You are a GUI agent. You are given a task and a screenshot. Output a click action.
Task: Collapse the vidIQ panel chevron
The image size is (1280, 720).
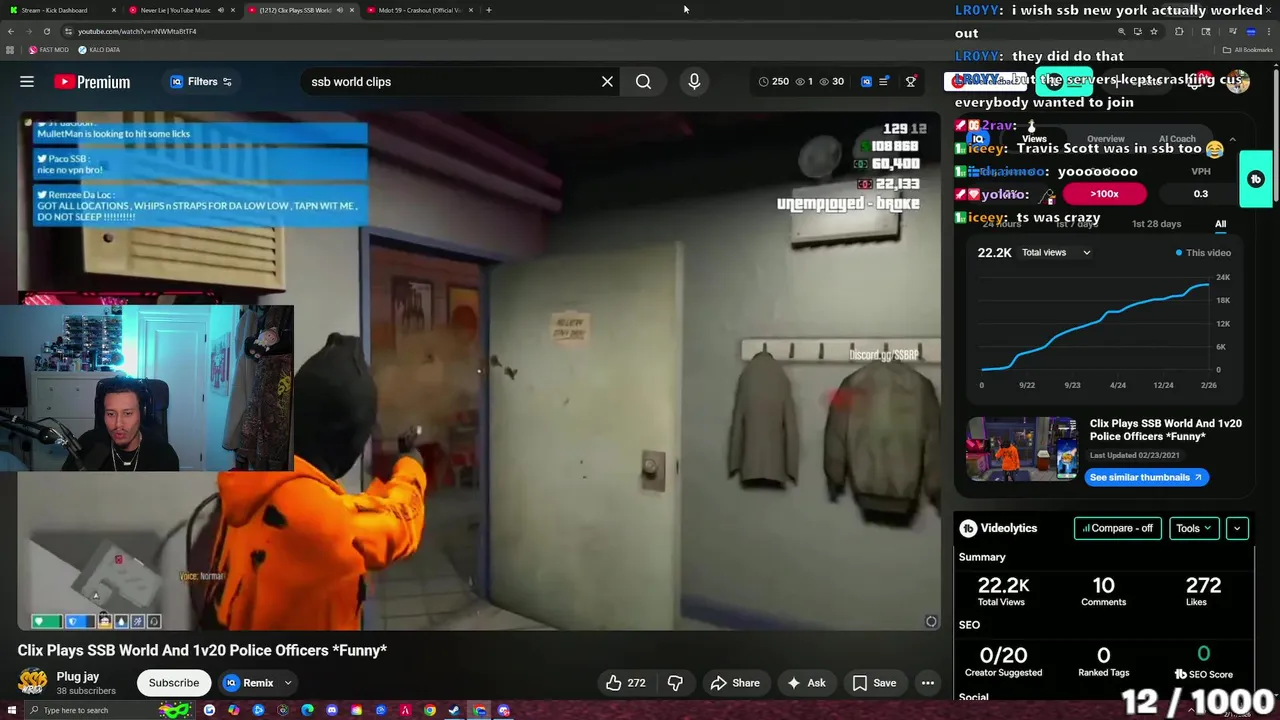(1232, 139)
